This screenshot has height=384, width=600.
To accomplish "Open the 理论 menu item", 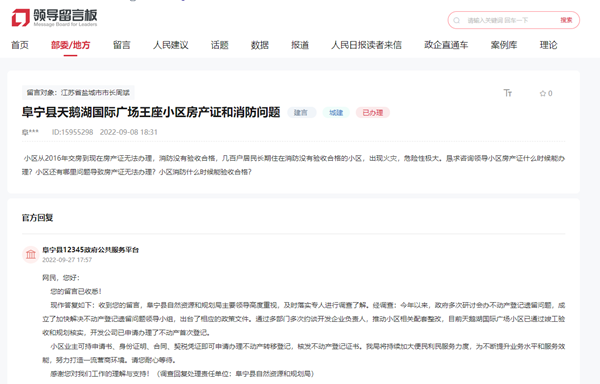I will pos(548,45).
